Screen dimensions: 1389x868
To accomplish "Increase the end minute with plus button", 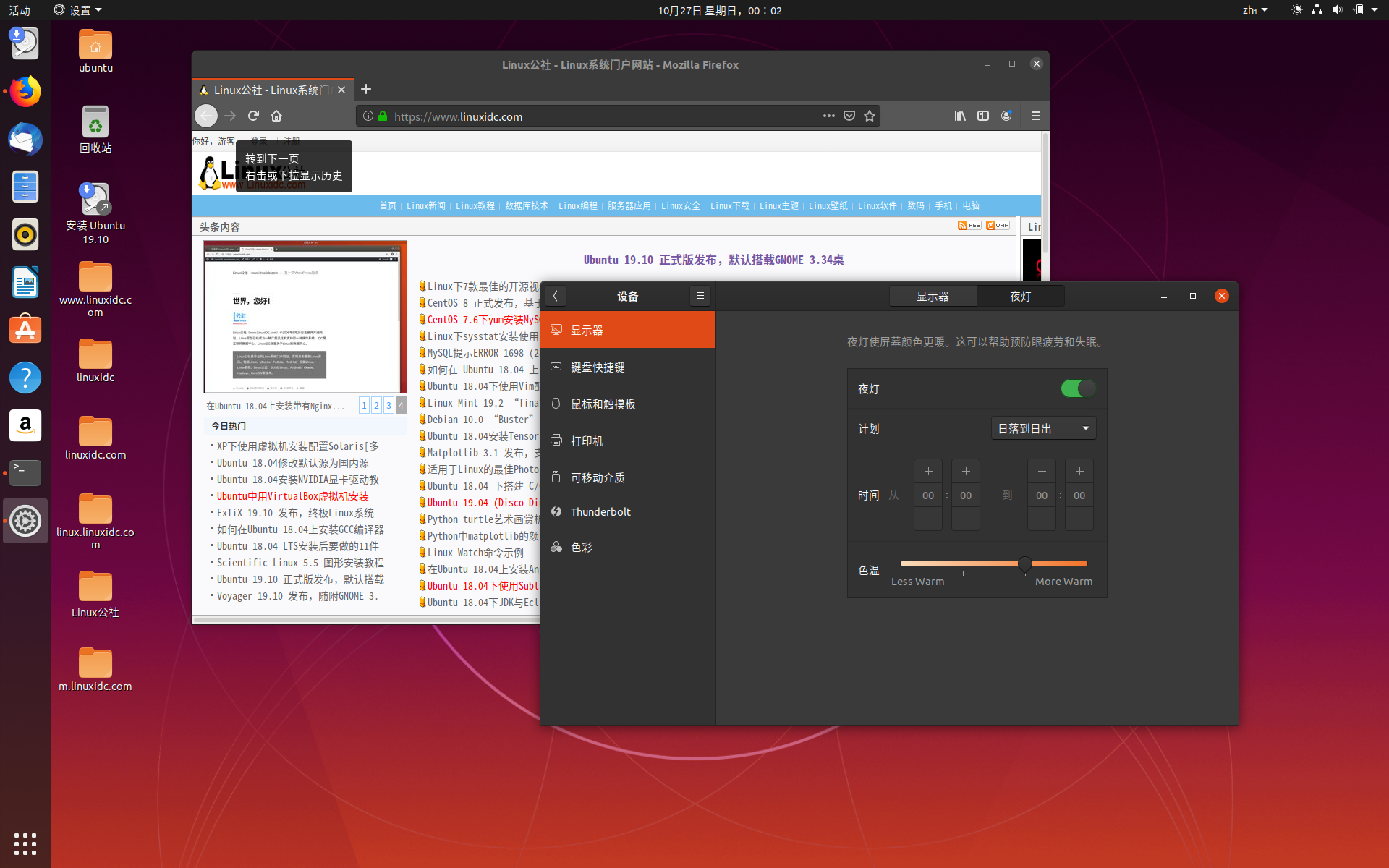I will click(1079, 472).
